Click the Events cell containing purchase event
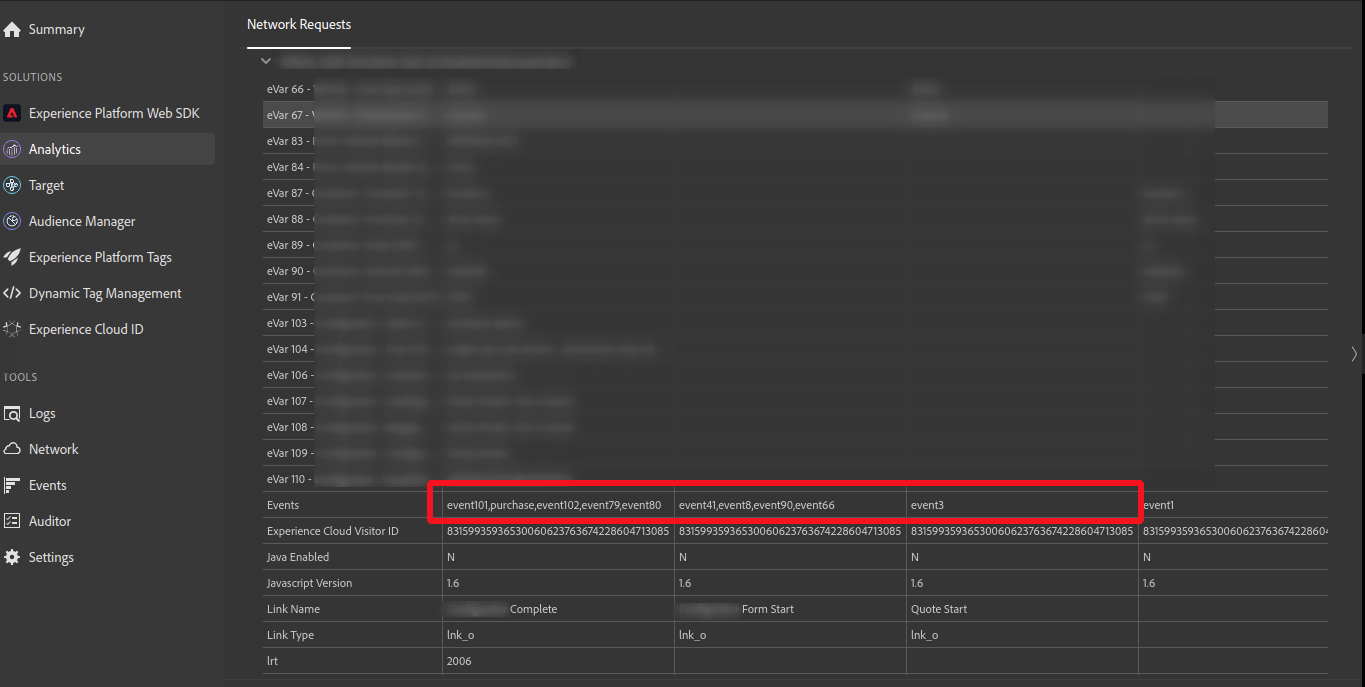 555,504
